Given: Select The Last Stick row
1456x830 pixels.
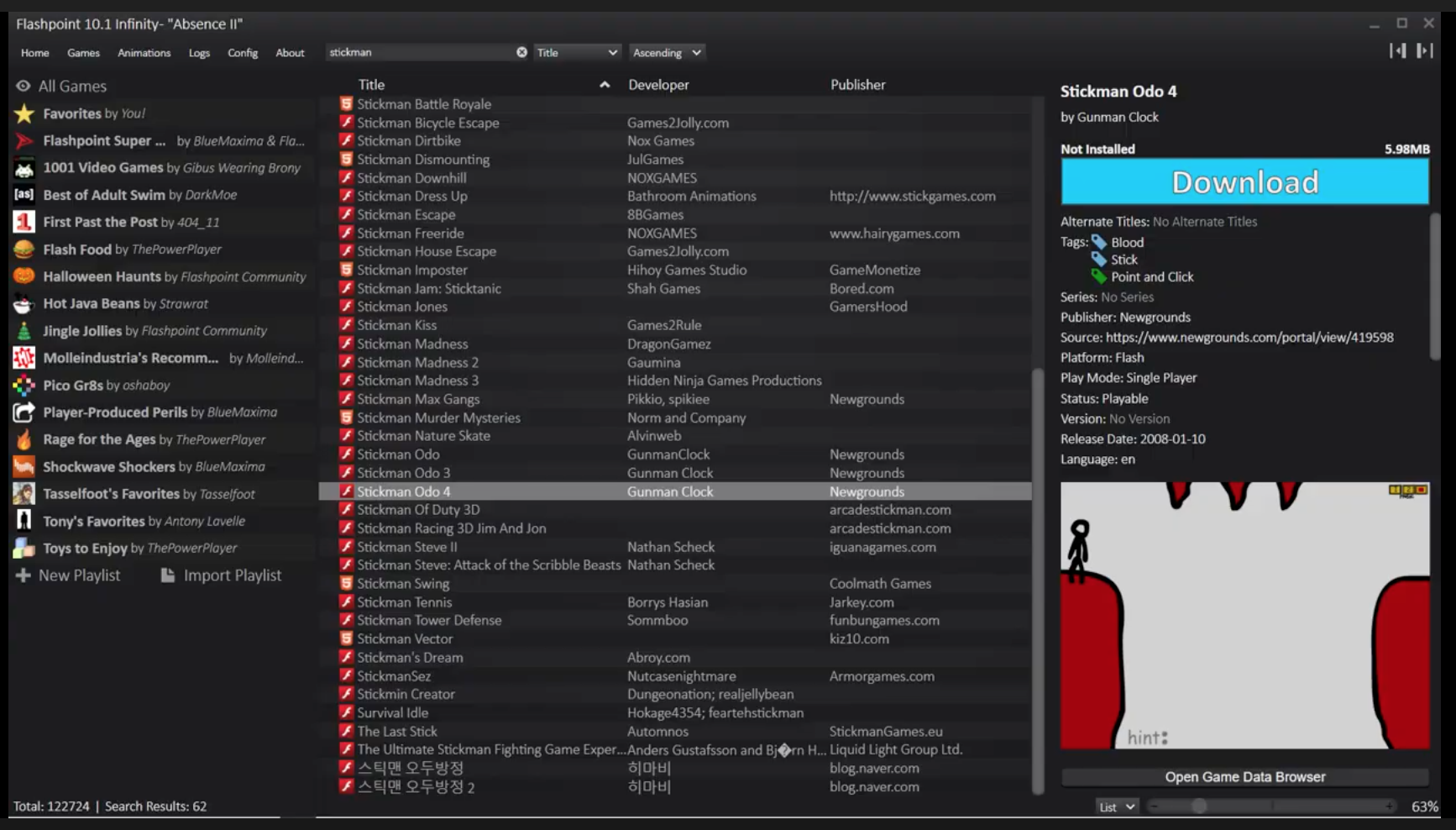Looking at the screenshot, I should tap(675, 732).
